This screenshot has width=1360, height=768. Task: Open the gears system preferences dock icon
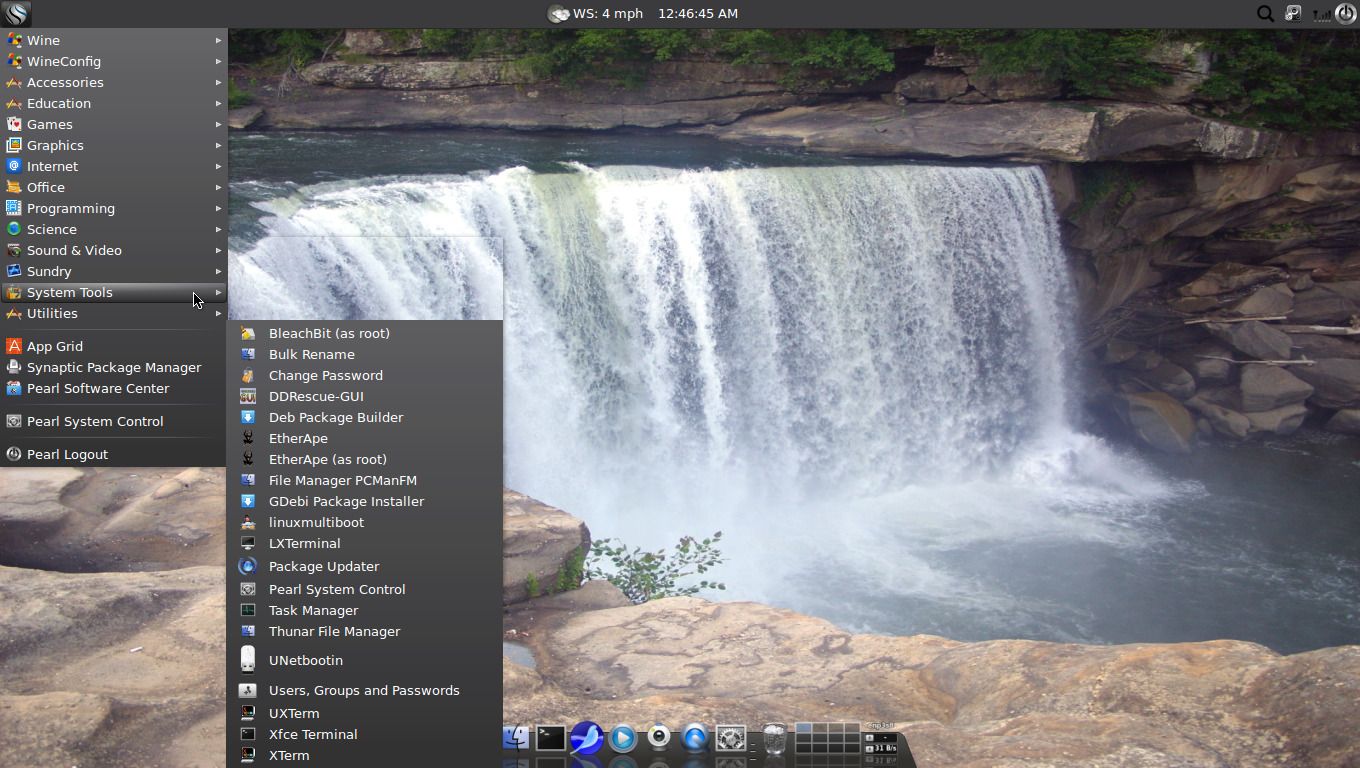tap(730, 738)
